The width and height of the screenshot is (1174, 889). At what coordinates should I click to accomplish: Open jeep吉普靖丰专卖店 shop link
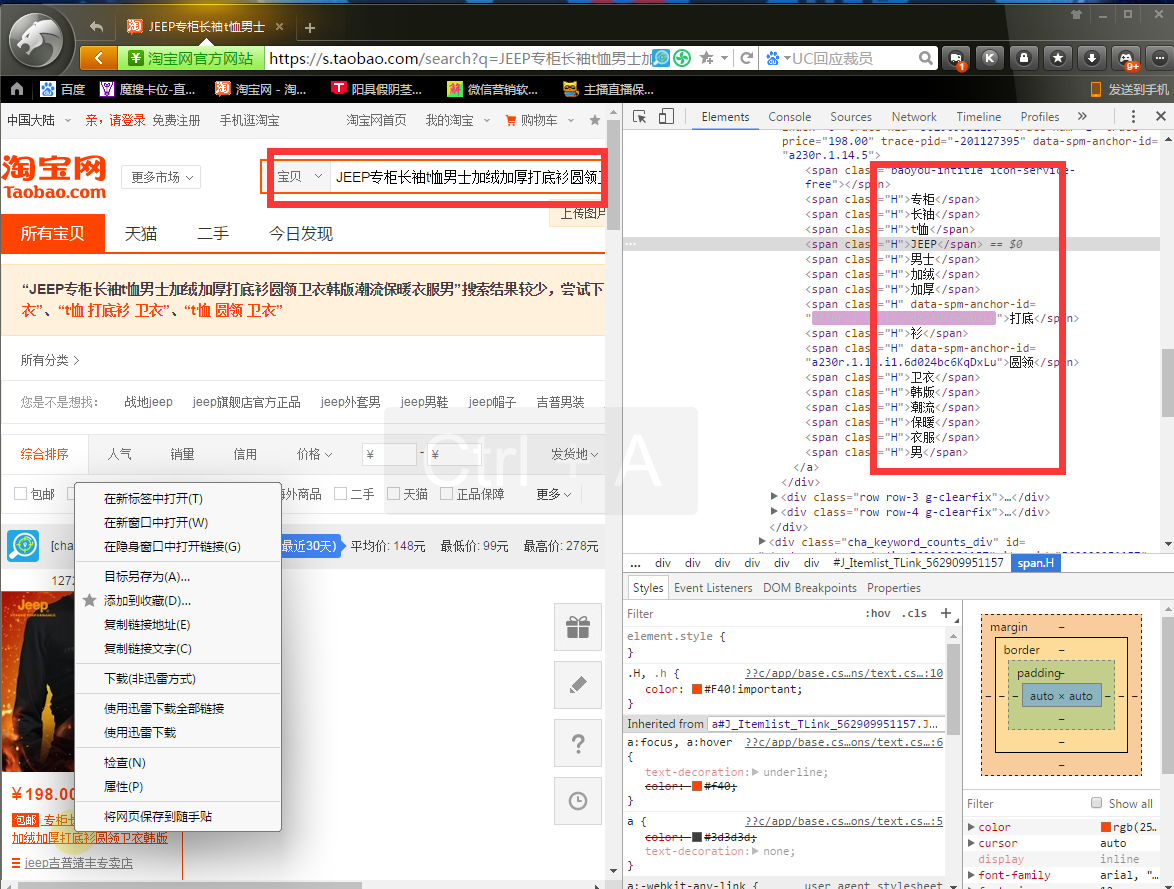click(x=79, y=863)
